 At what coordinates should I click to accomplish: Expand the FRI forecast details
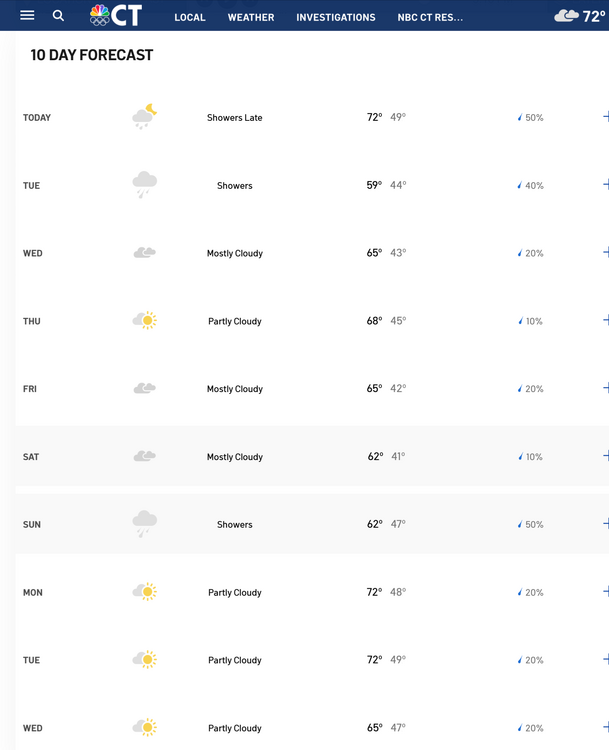pos(606,388)
